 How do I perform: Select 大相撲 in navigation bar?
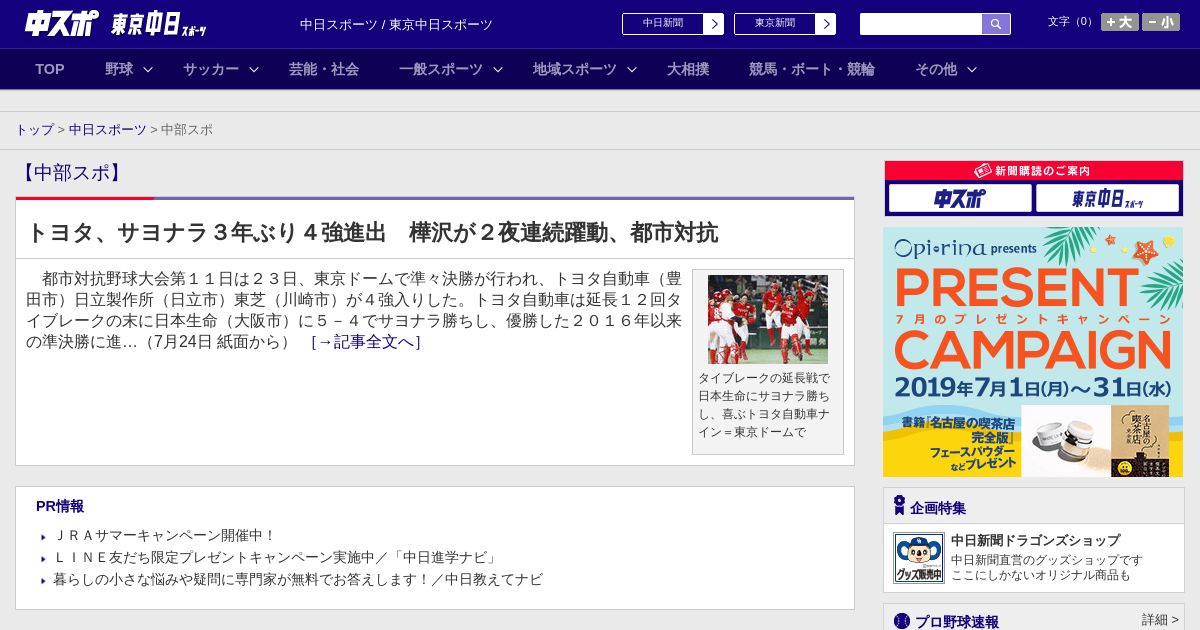click(x=688, y=69)
